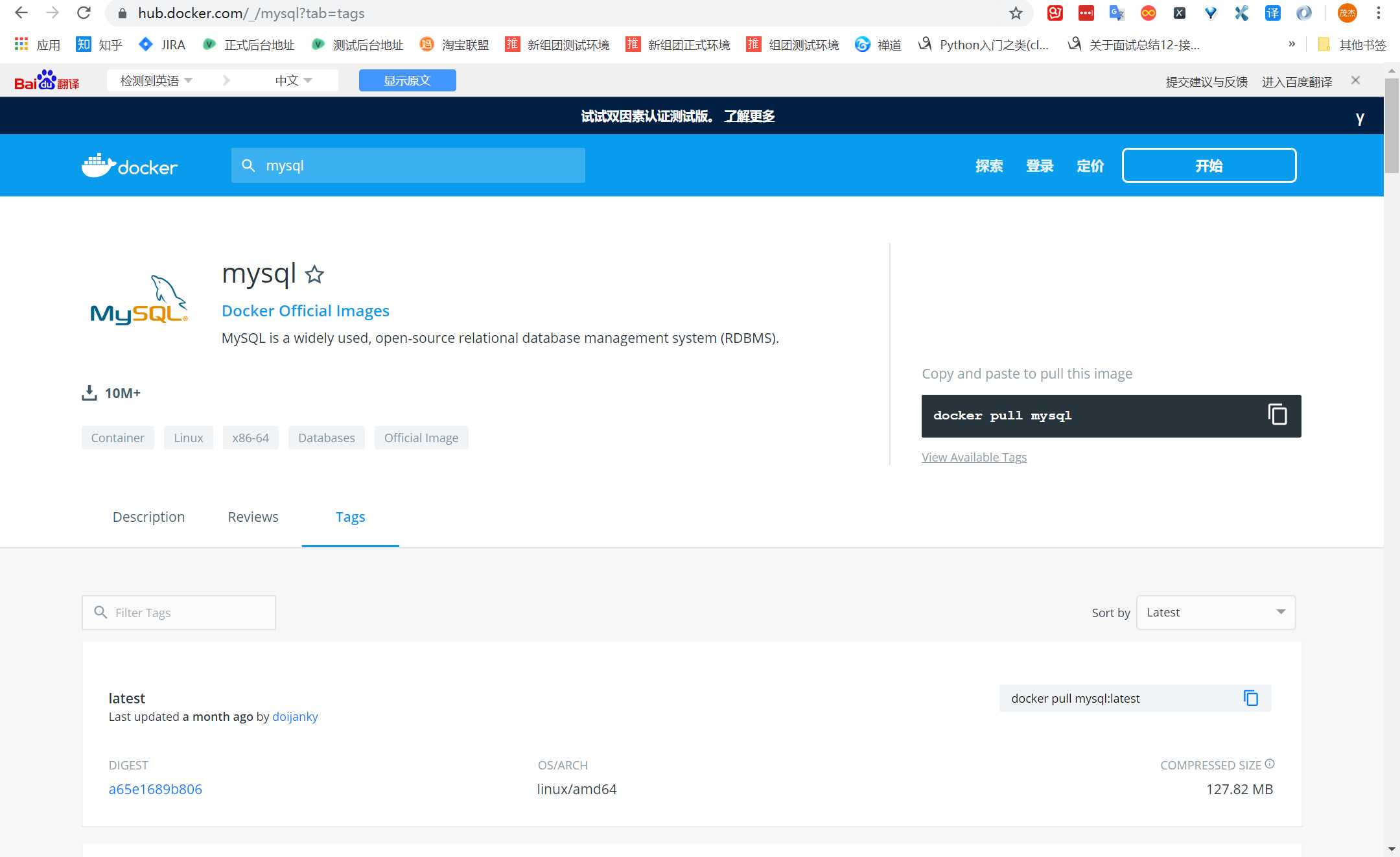Open the Zhihu bookmark
Viewport: 1400px width, 857px height.
(99, 45)
